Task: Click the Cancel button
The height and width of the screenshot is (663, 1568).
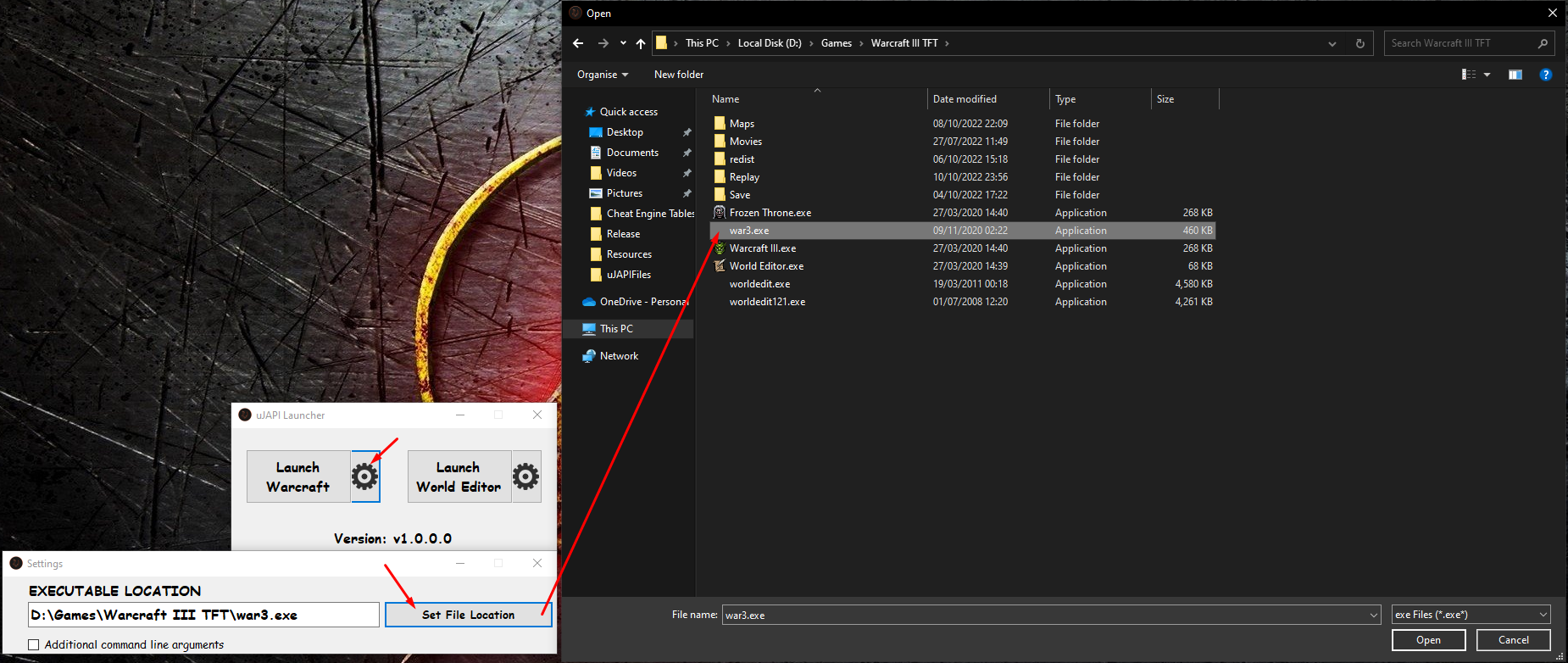Action: pyautogui.click(x=1513, y=640)
